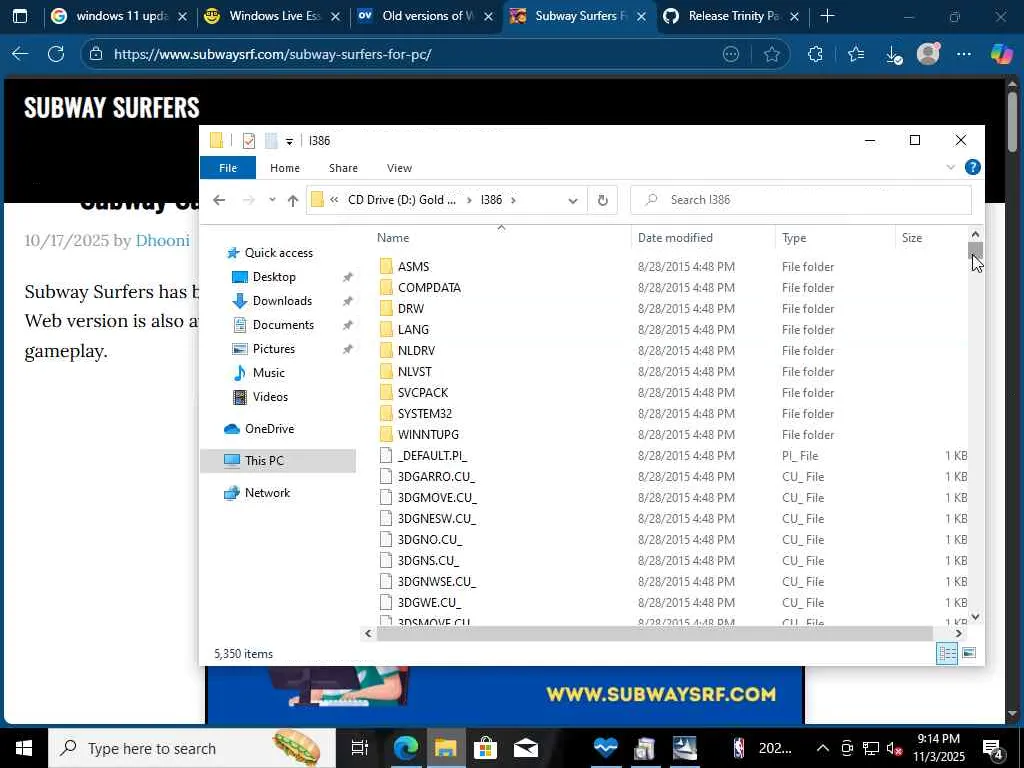Open a new browser tab

[x=827, y=16]
